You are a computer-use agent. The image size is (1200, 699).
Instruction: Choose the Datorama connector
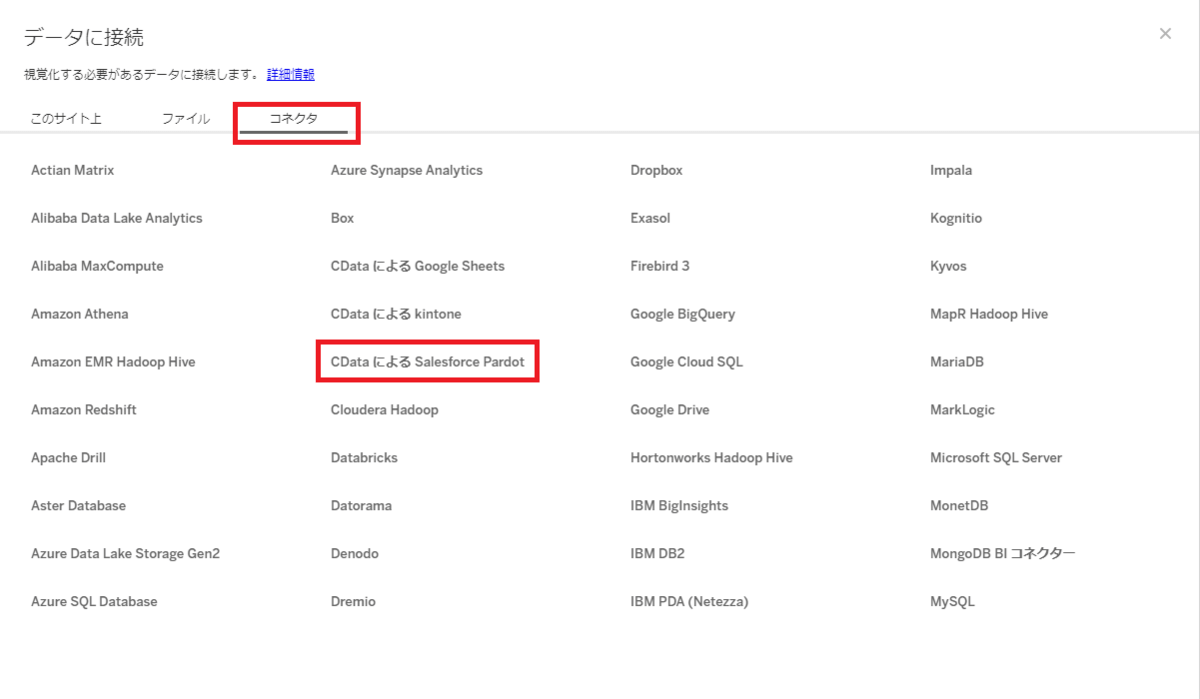click(361, 506)
